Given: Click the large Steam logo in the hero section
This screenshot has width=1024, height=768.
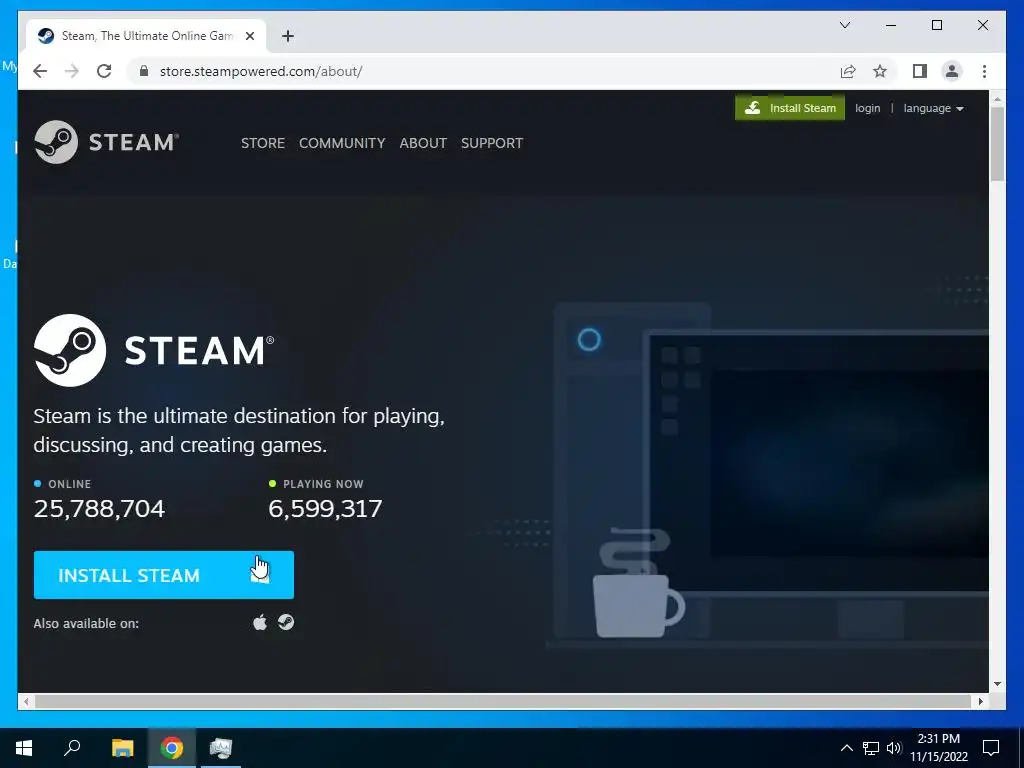Looking at the screenshot, I should pos(154,350).
